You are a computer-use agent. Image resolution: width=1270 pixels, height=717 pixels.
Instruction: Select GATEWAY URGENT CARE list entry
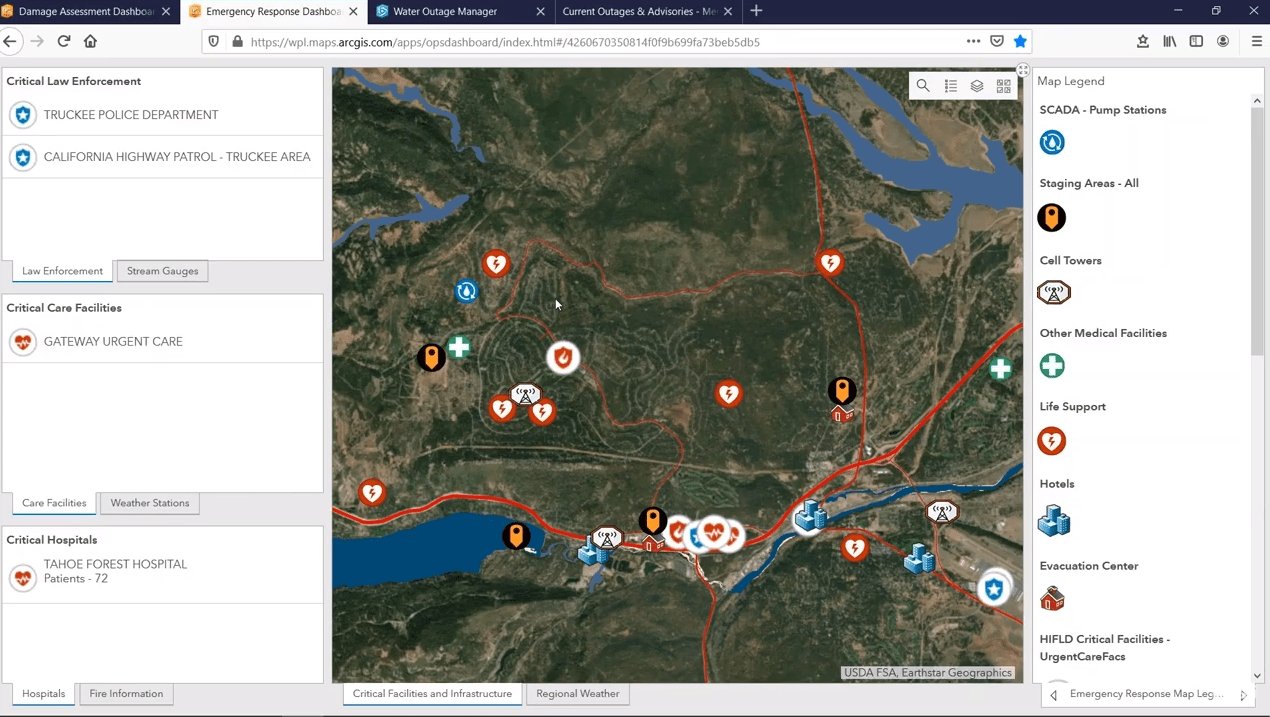163,342
